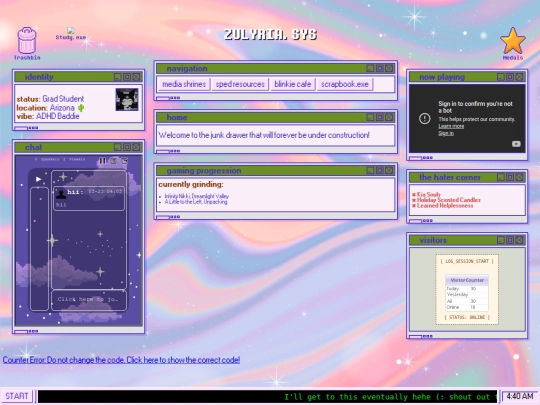
Task: Close the hater corner window
Action: 519,177
